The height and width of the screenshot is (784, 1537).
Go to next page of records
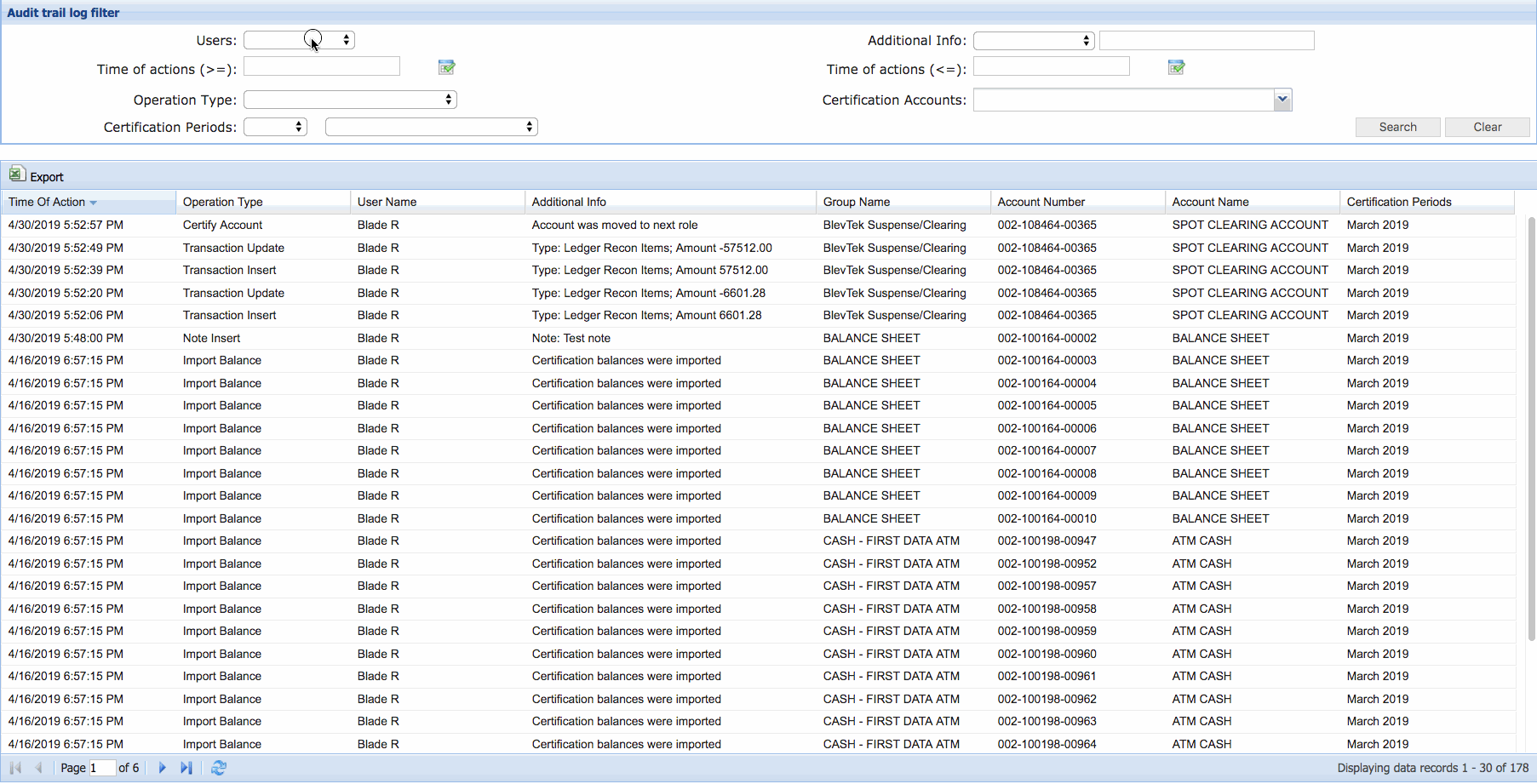coord(162,768)
